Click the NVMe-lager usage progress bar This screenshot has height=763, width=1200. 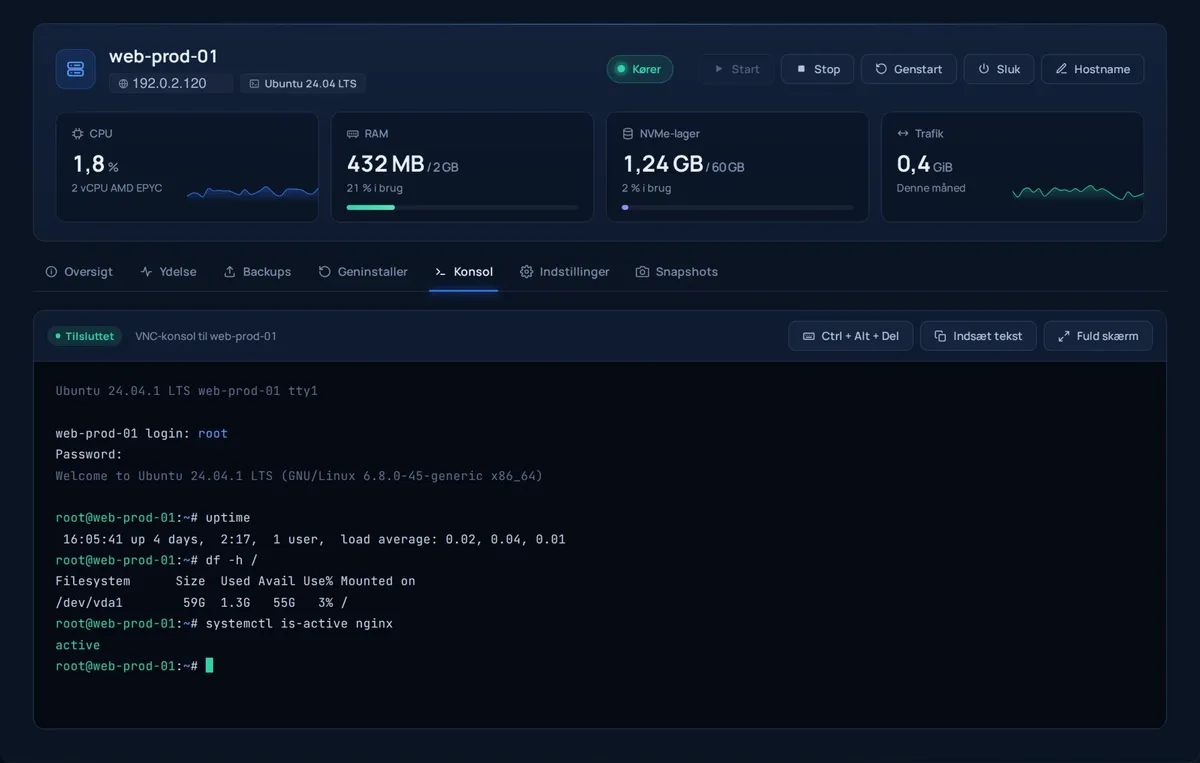[738, 207]
